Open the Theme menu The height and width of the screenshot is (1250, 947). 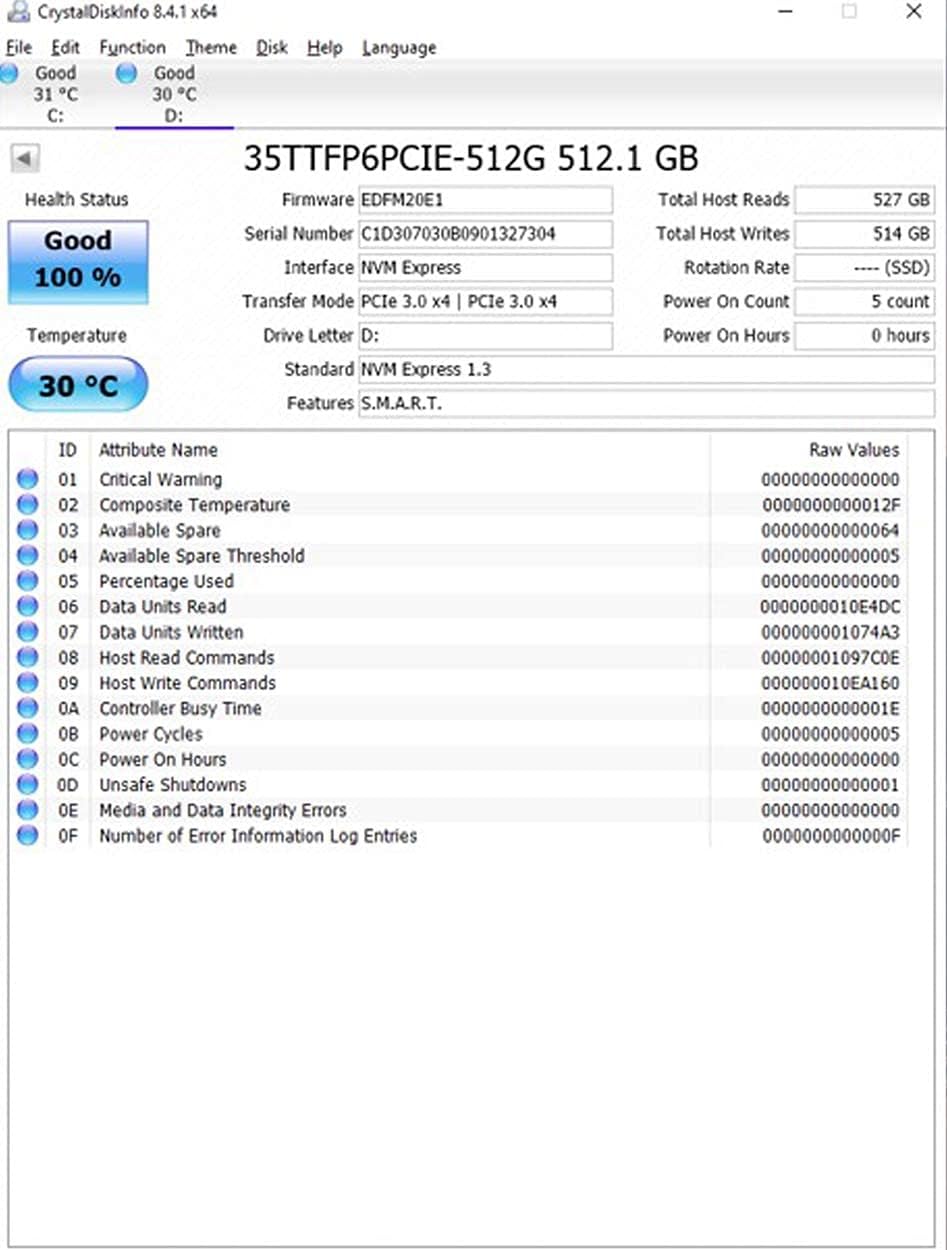(x=210, y=47)
